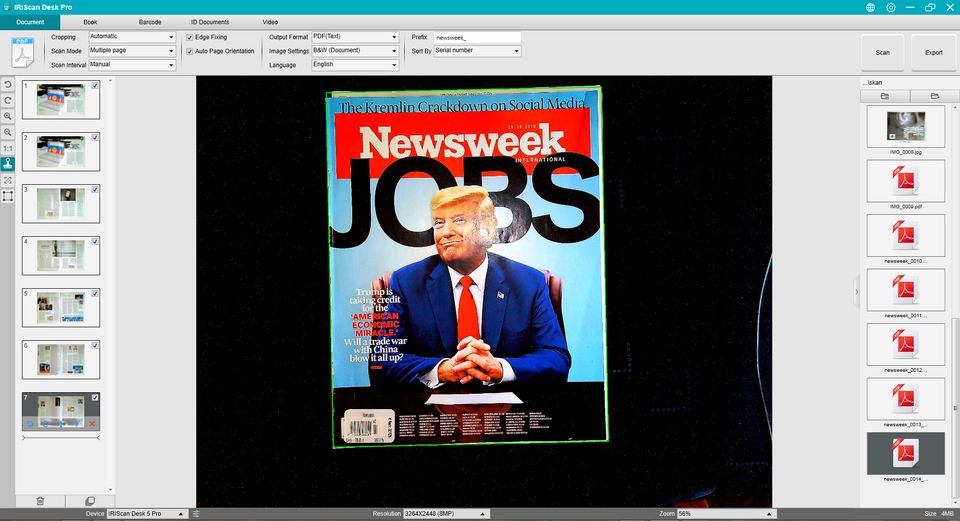The height and width of the screenshot is (521, 960).
Task: Collapse the right output panel arrow
Action: point(857,292)
